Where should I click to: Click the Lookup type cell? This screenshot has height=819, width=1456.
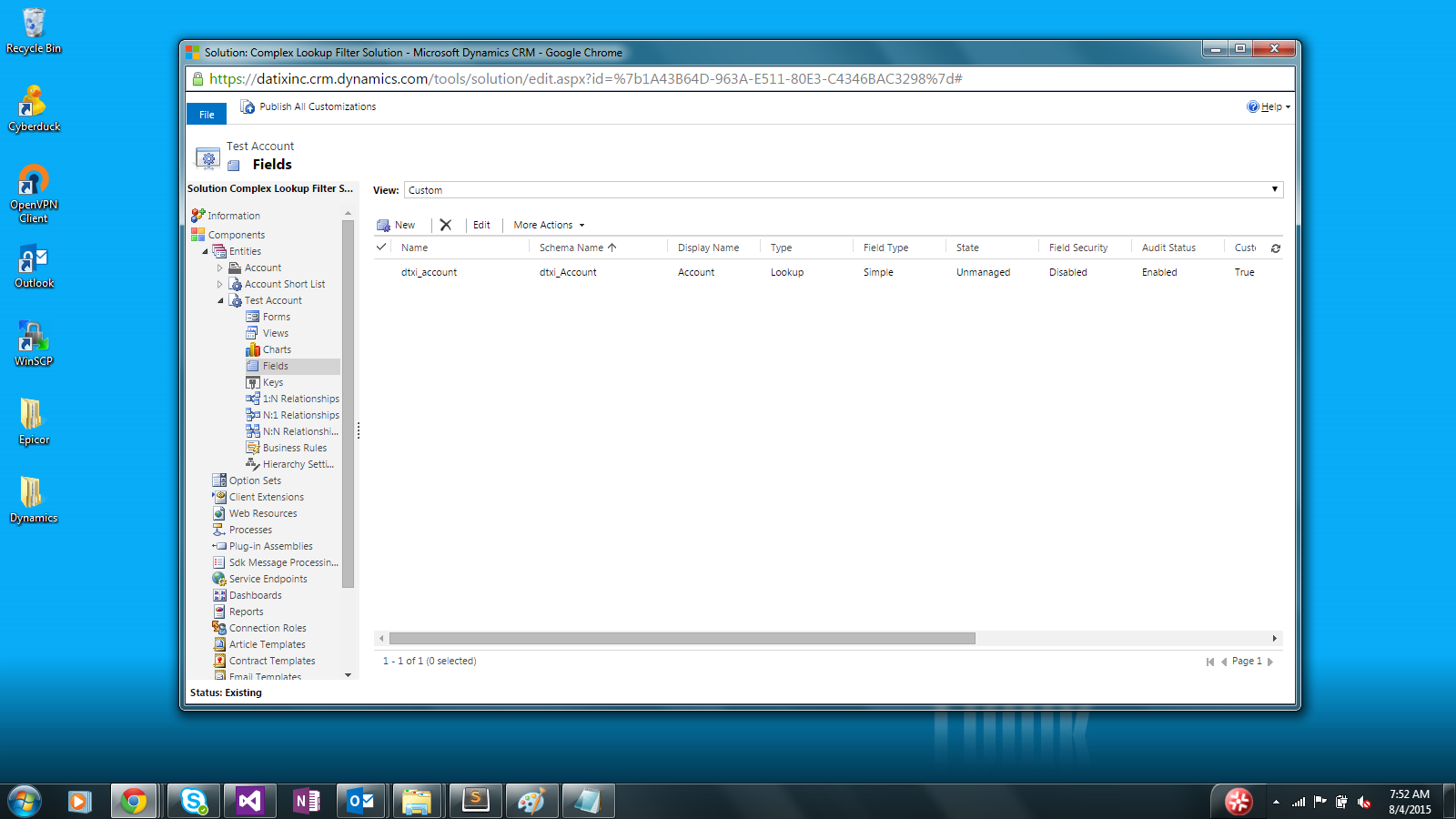coord(787,272)
